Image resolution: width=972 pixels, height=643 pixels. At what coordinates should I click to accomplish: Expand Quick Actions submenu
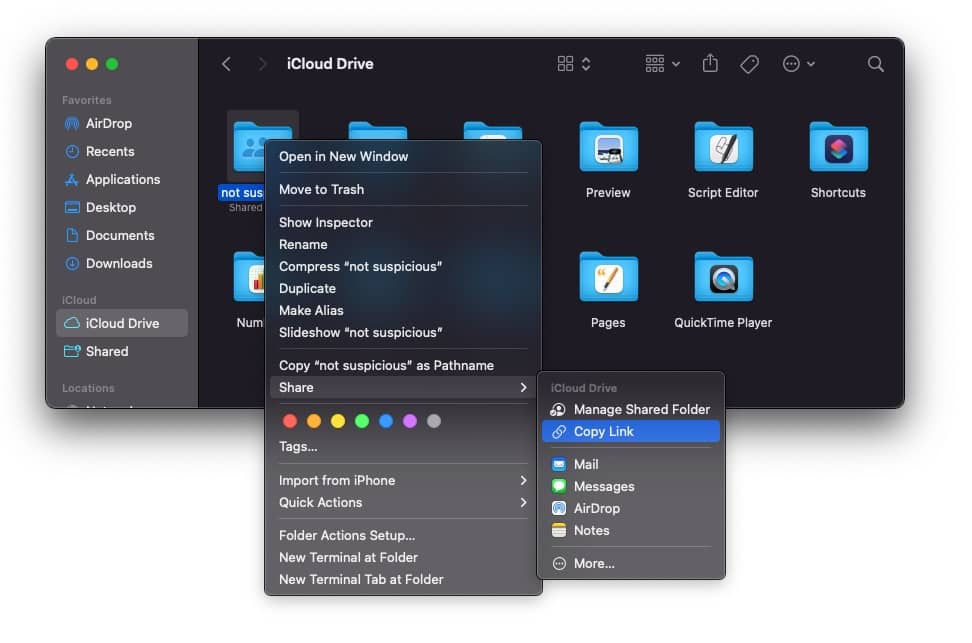(x=403, y=503)
